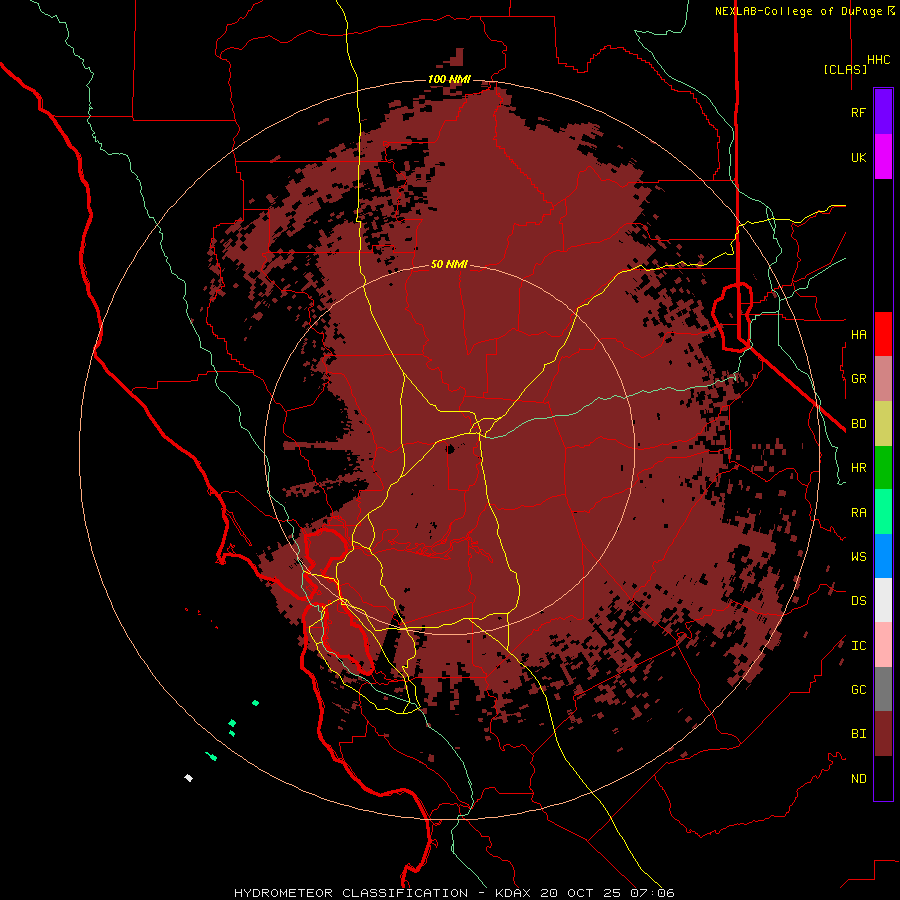Click the [CLAS] legend header
Screen dimensions: 900x900
[845, 69]
